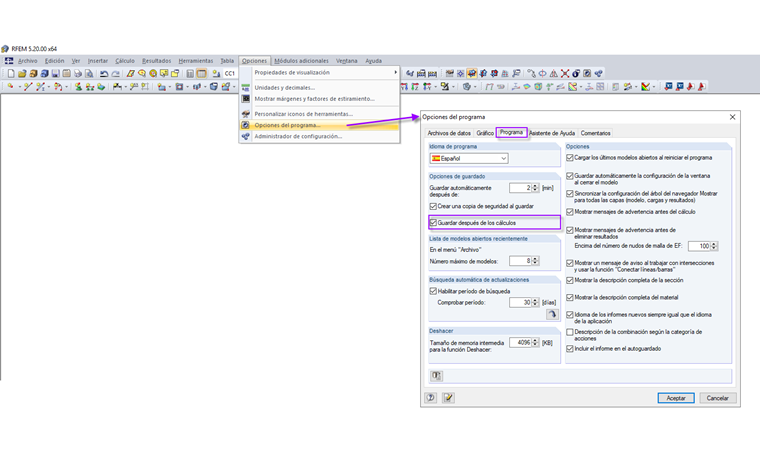Switch to the Archivos de datos tab
The height and width of the screenshot is (464, 760).
(x=449, y=133)
